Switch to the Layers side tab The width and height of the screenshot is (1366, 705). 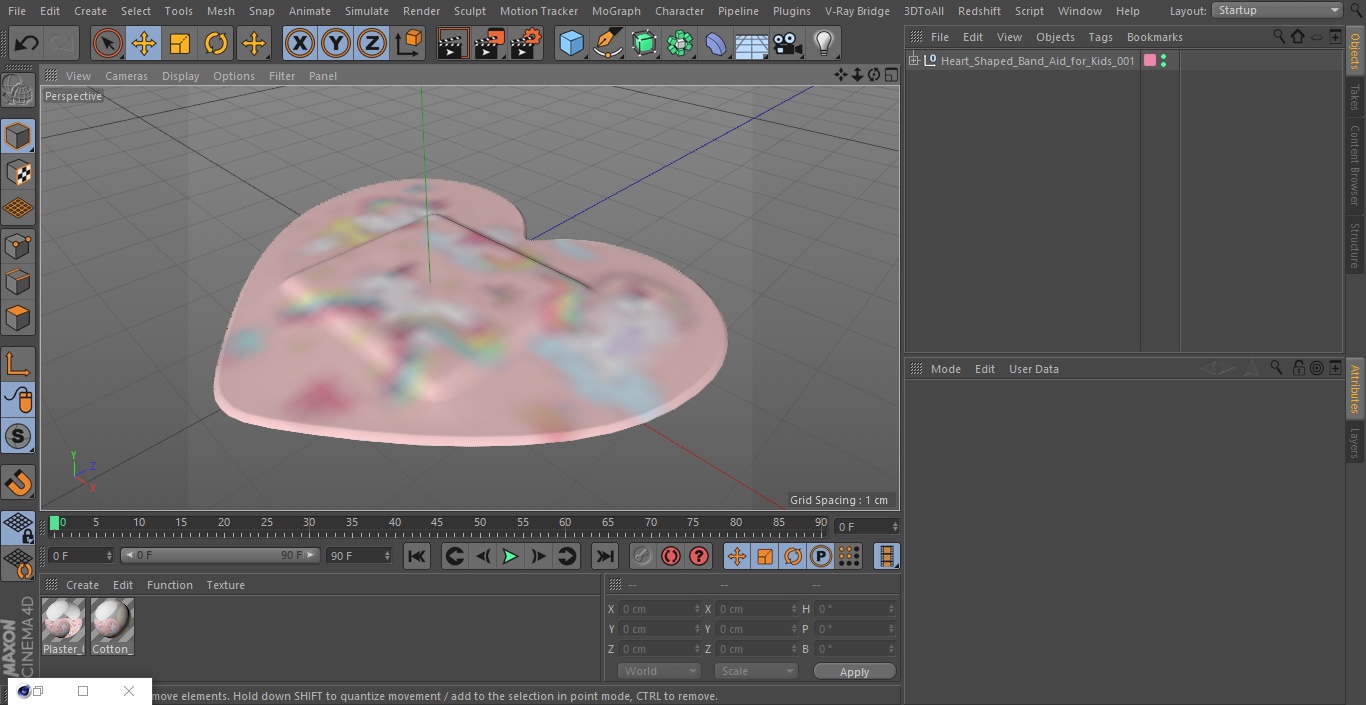coord(1355,442)
